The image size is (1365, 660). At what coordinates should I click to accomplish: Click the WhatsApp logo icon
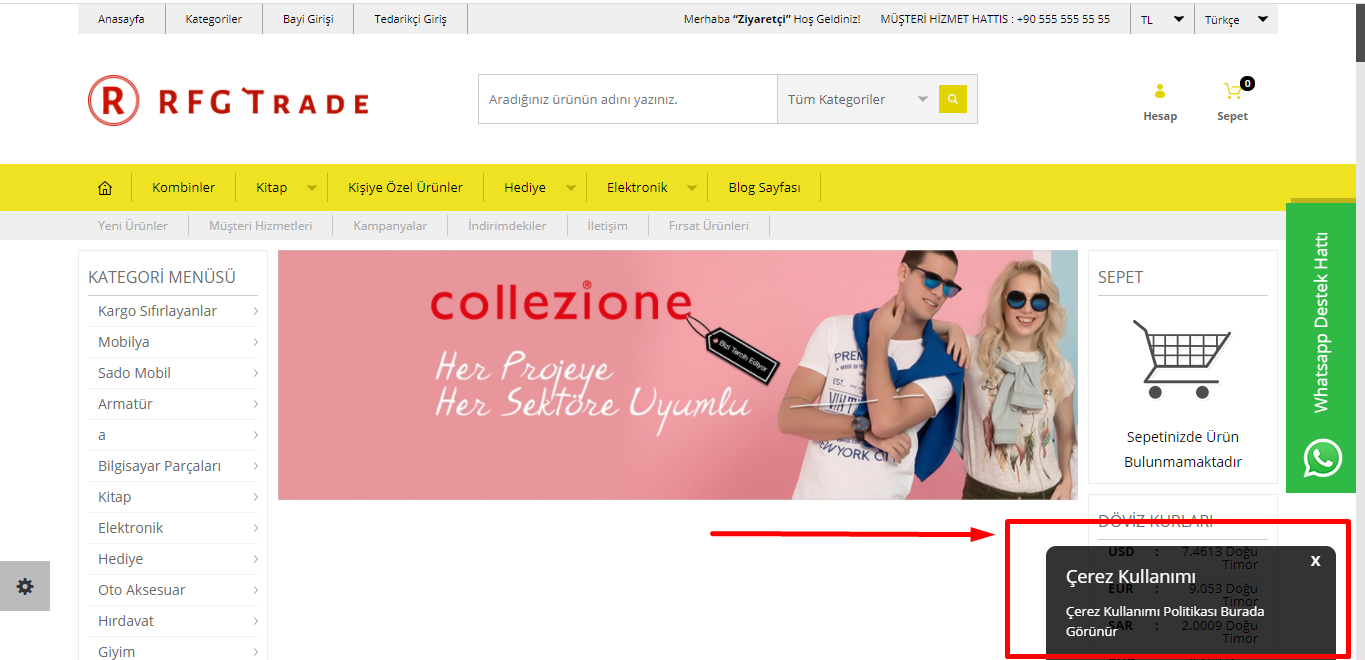(1323, 458)
